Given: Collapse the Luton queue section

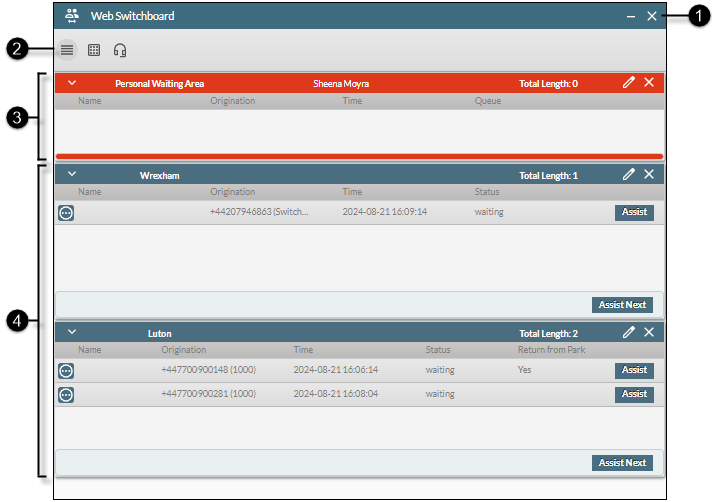Looking at the screenshot, I should tap(72, 332).
